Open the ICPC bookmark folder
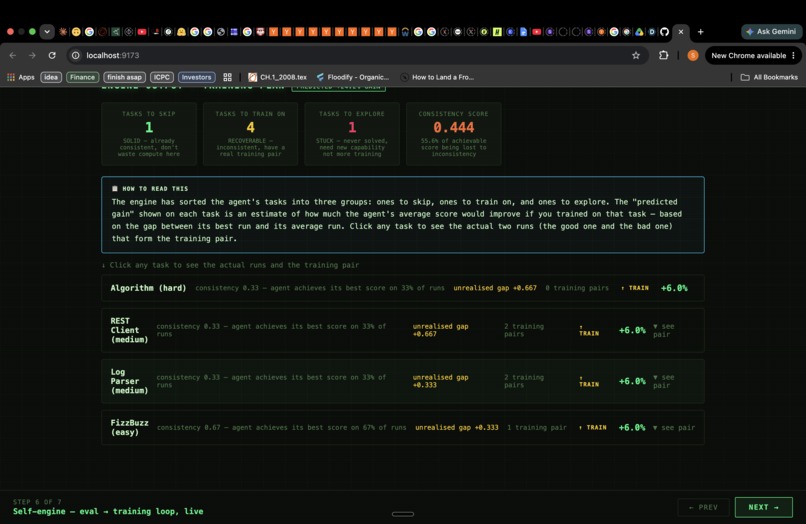Screen dimensions: 806x524 tap(161, 77)
